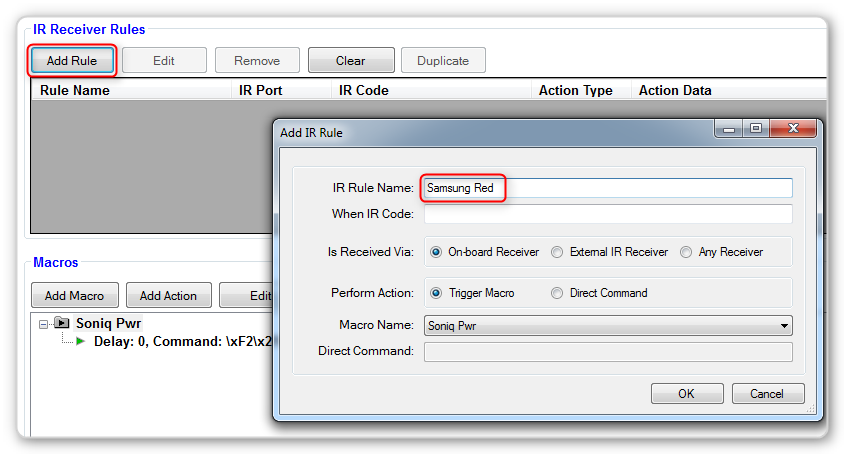The width and height of the screenshot is (844, 454).
Task: Click the green arrow command icon
Action: (81, 341)
